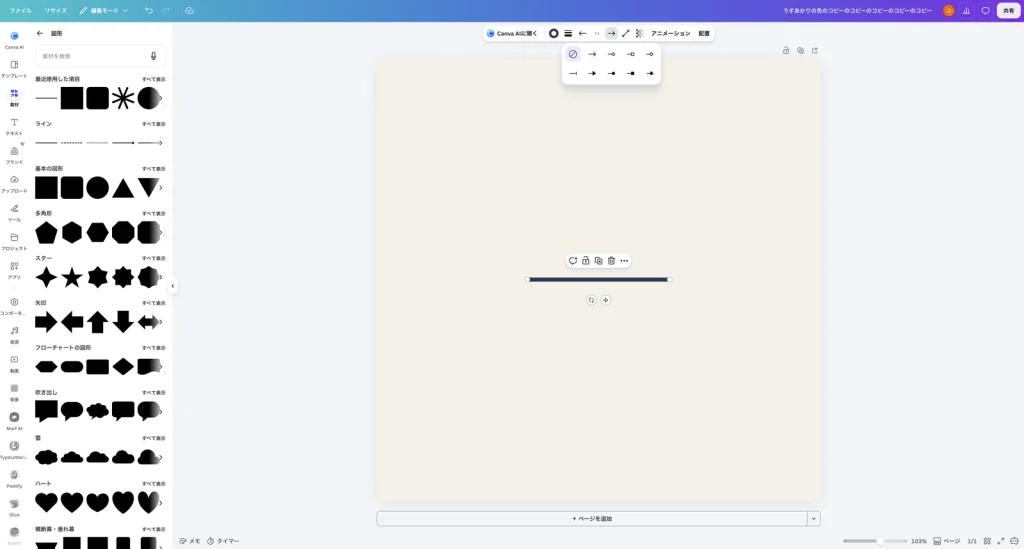Open the line end arrow option

pyautogui.click(x=611, y=33)
